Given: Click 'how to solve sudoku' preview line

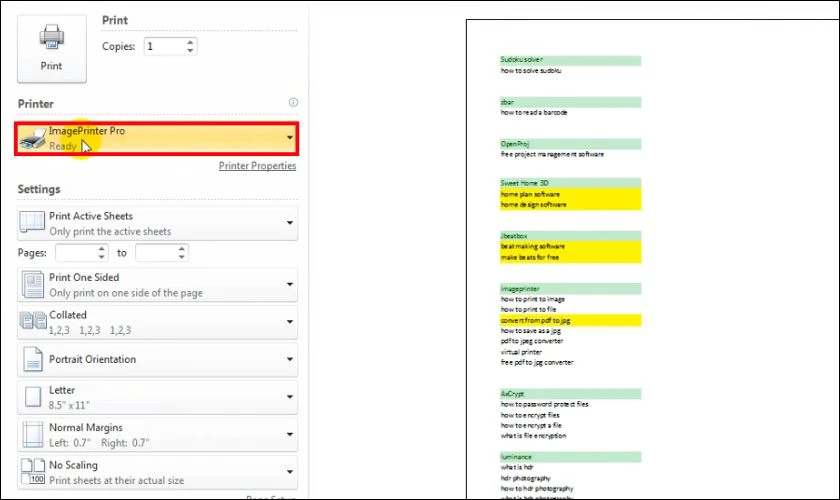Looking at the screenshot, I should (531, 70).
